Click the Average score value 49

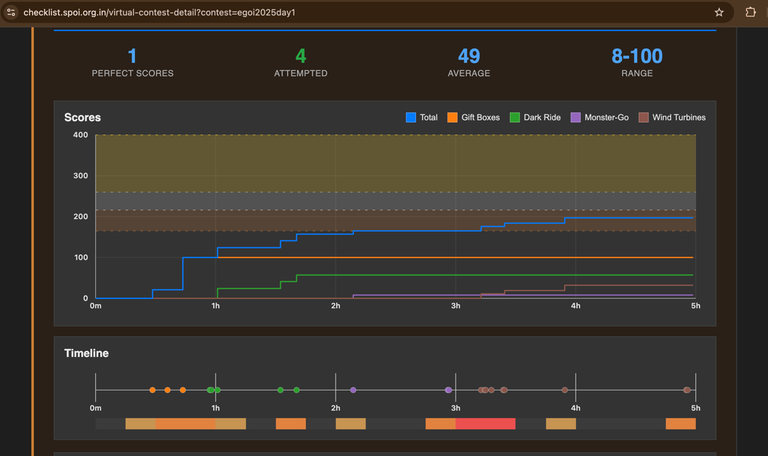coord(469,56)
